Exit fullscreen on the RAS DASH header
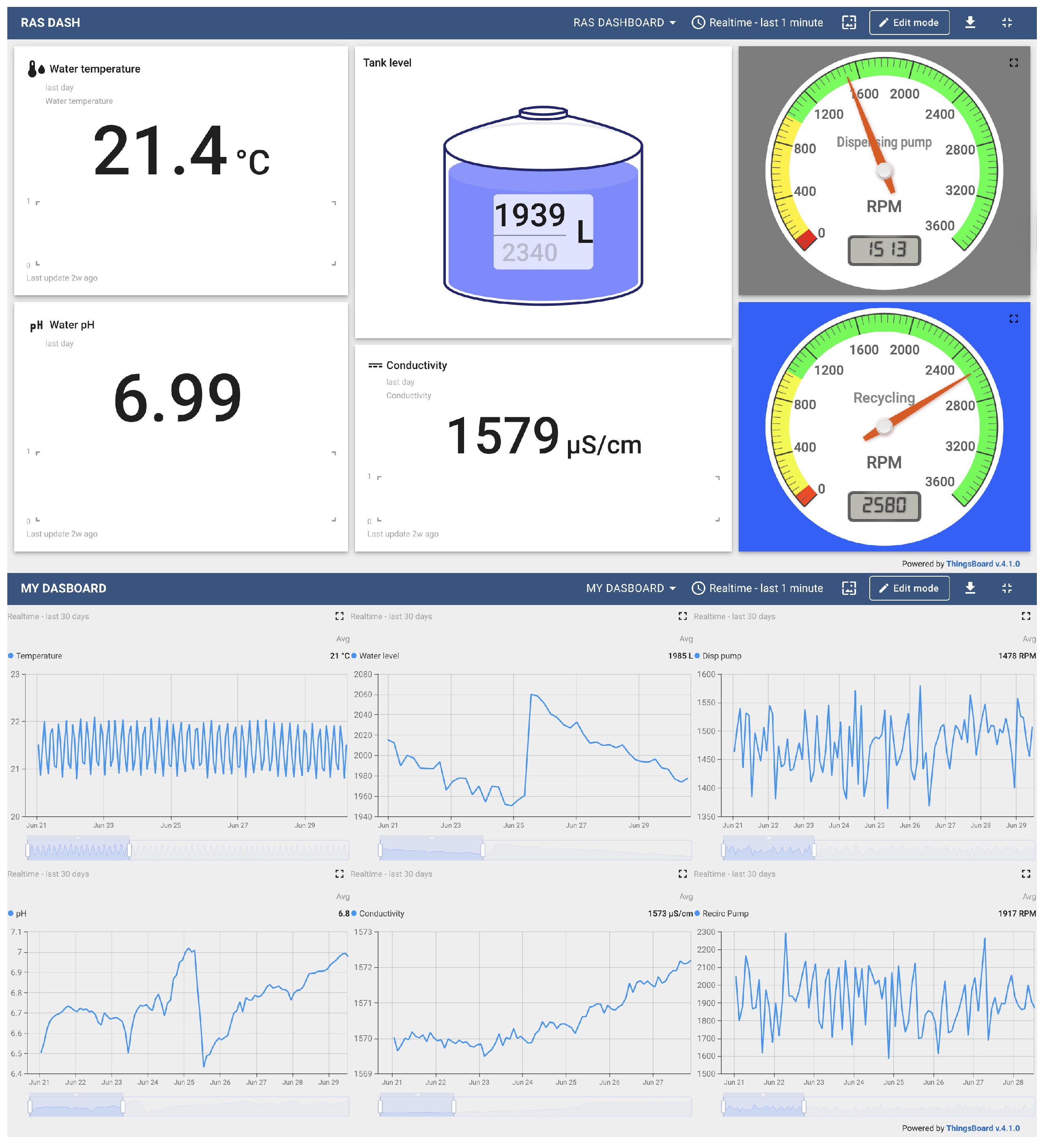Screen dimensions: 1047x1148 pos(1006,22)
